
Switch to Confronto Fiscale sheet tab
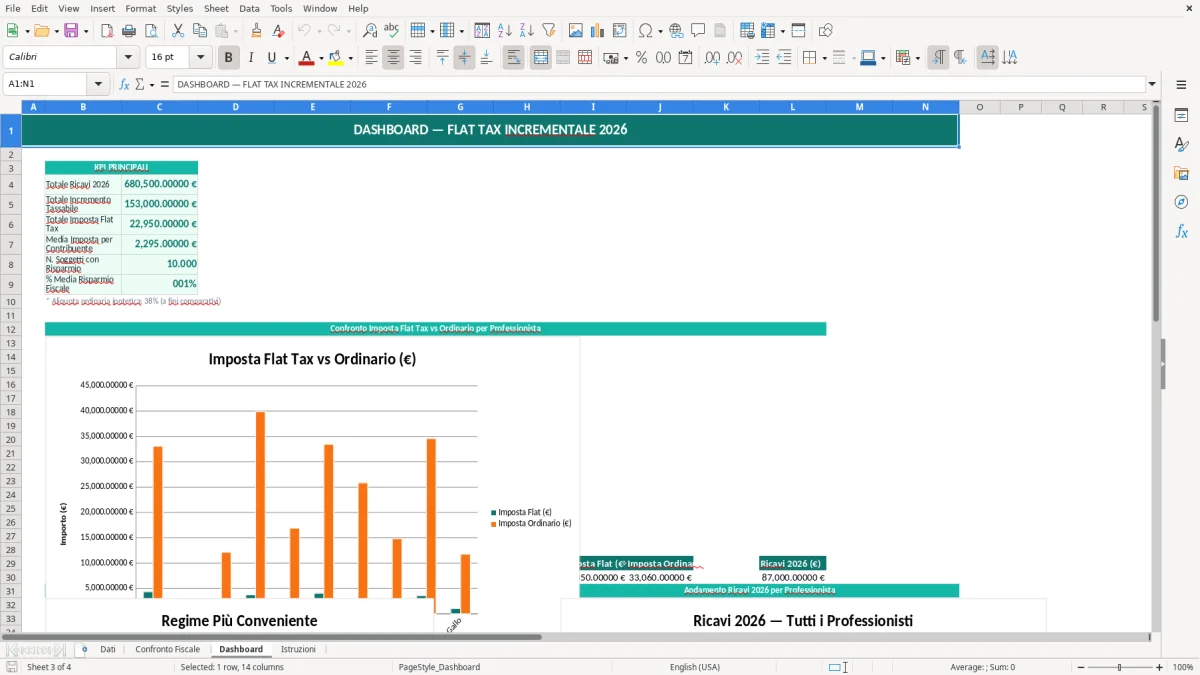click(x=168, y=650)
